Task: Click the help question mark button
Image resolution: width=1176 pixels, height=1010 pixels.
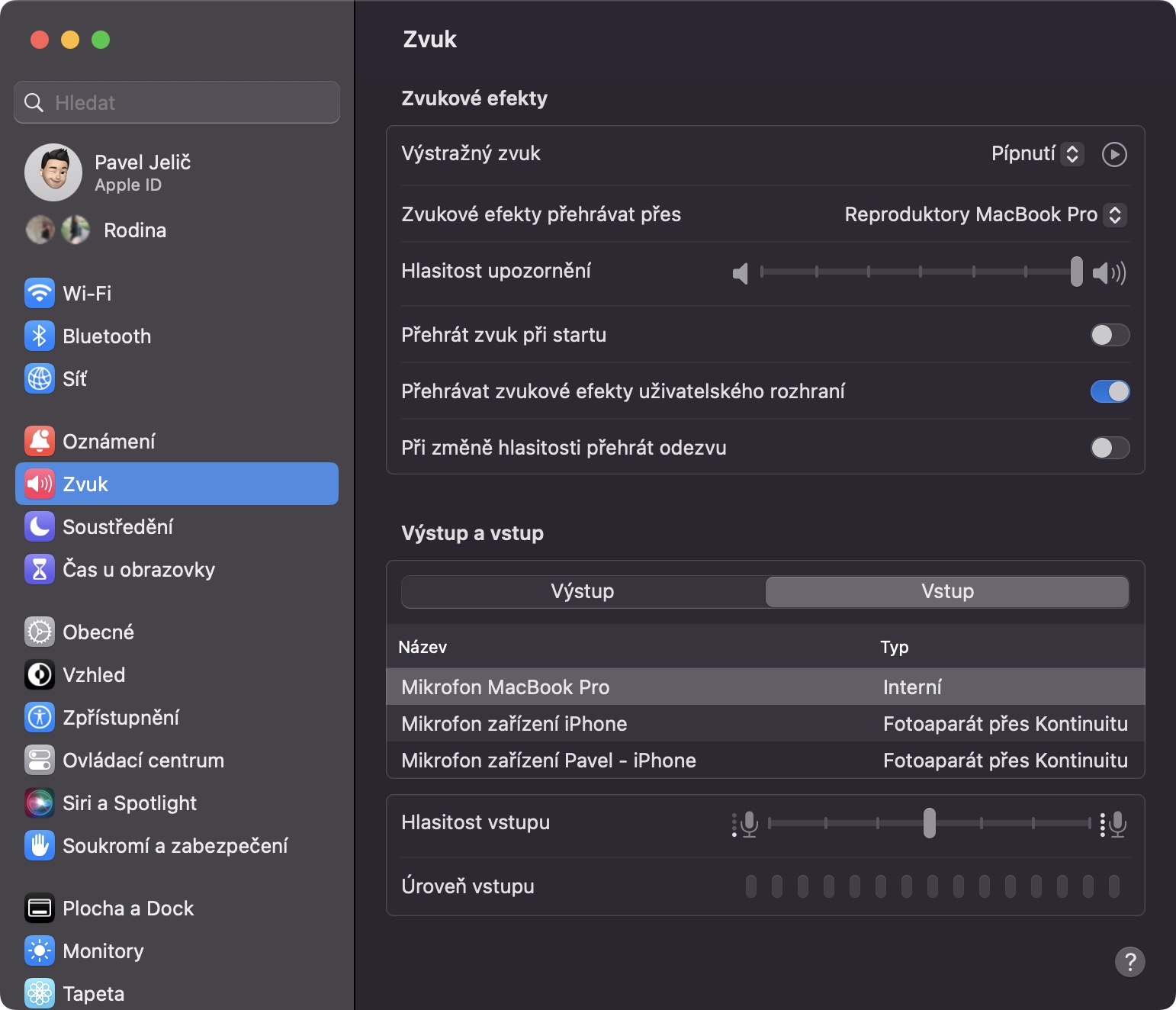Action: pos(1129,962)
